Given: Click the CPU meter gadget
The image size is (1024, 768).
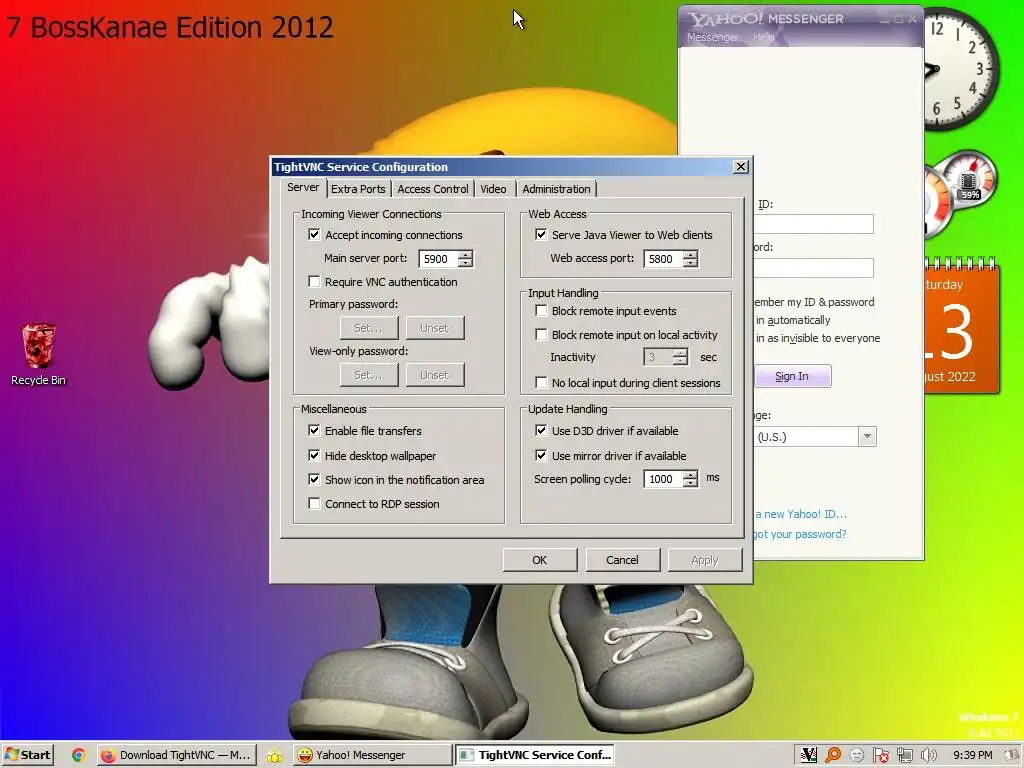Looking at the screenshot, I should tap(960, 194).
